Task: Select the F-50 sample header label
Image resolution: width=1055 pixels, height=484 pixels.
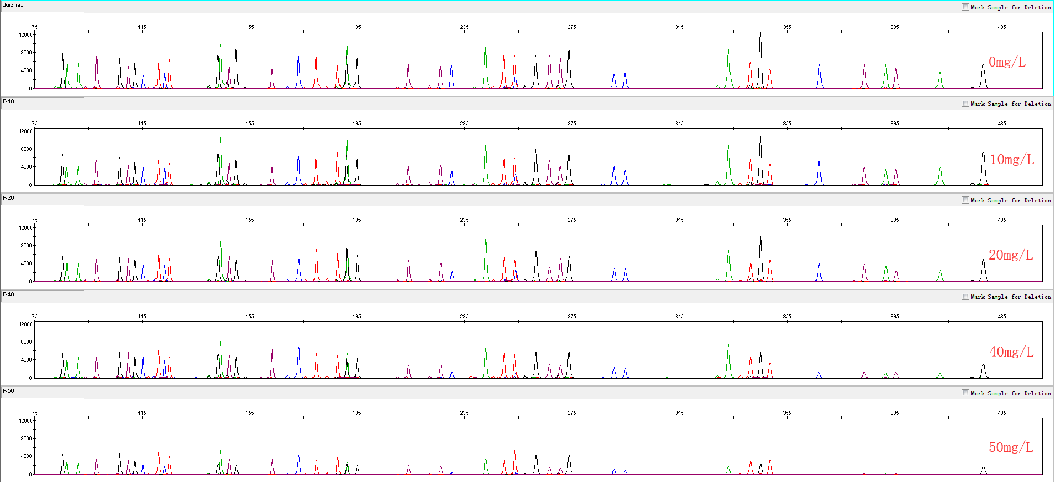Action: coord(8,390)
